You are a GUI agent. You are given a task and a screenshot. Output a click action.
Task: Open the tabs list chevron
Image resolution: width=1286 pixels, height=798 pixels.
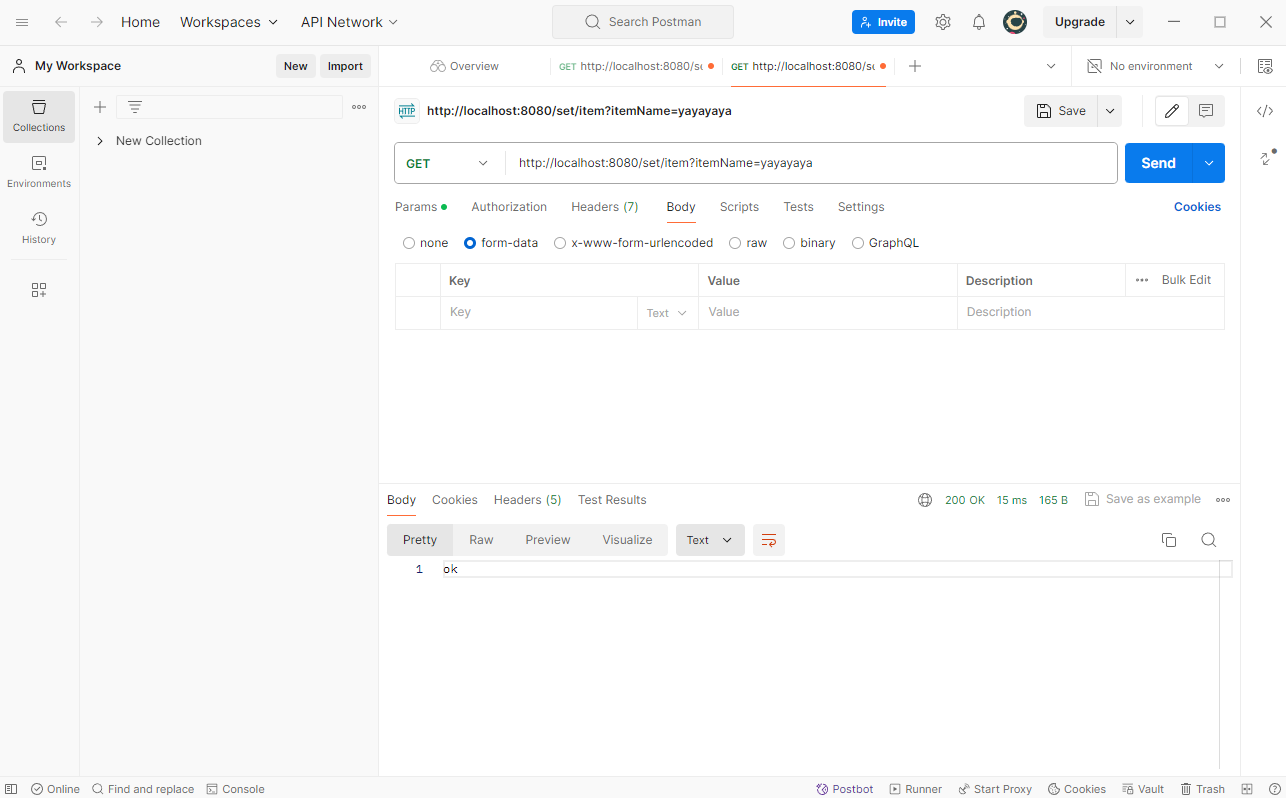pyautogui.click(x=1051, y=66)
